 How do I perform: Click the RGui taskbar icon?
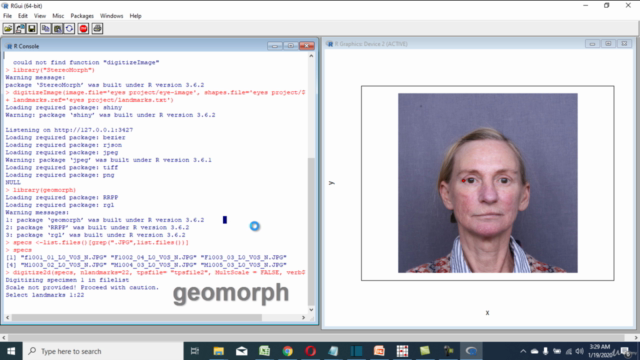tap(471, 351)
